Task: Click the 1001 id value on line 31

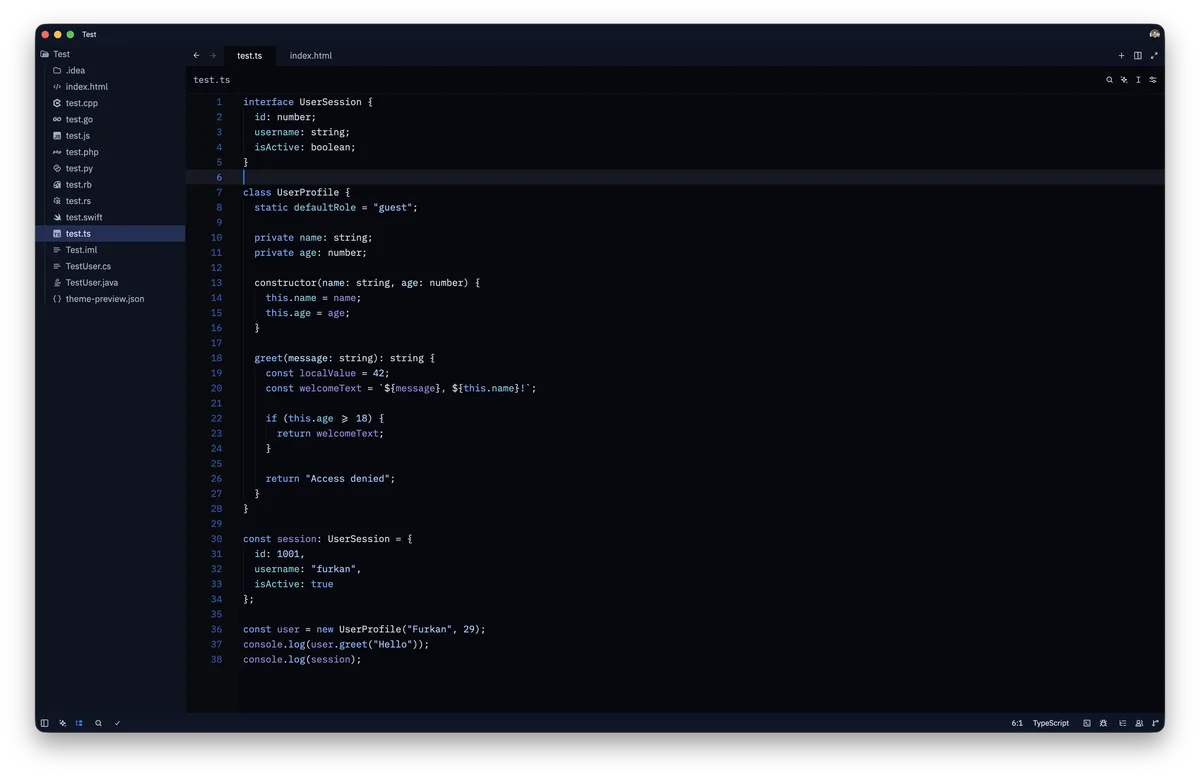Action: pyautogui.click(x=288, y=554)
